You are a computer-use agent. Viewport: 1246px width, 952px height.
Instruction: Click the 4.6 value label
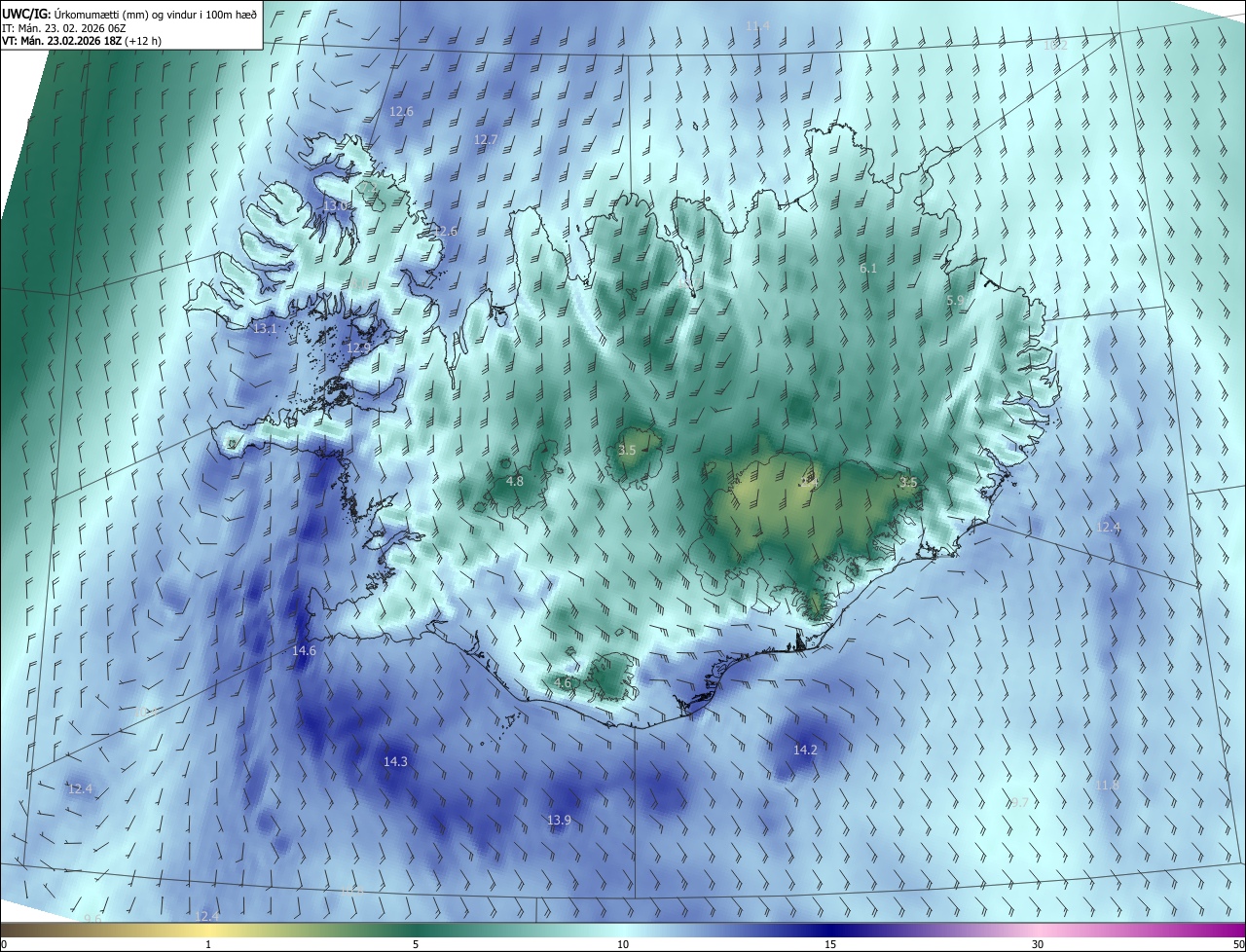tap(563, 682)
